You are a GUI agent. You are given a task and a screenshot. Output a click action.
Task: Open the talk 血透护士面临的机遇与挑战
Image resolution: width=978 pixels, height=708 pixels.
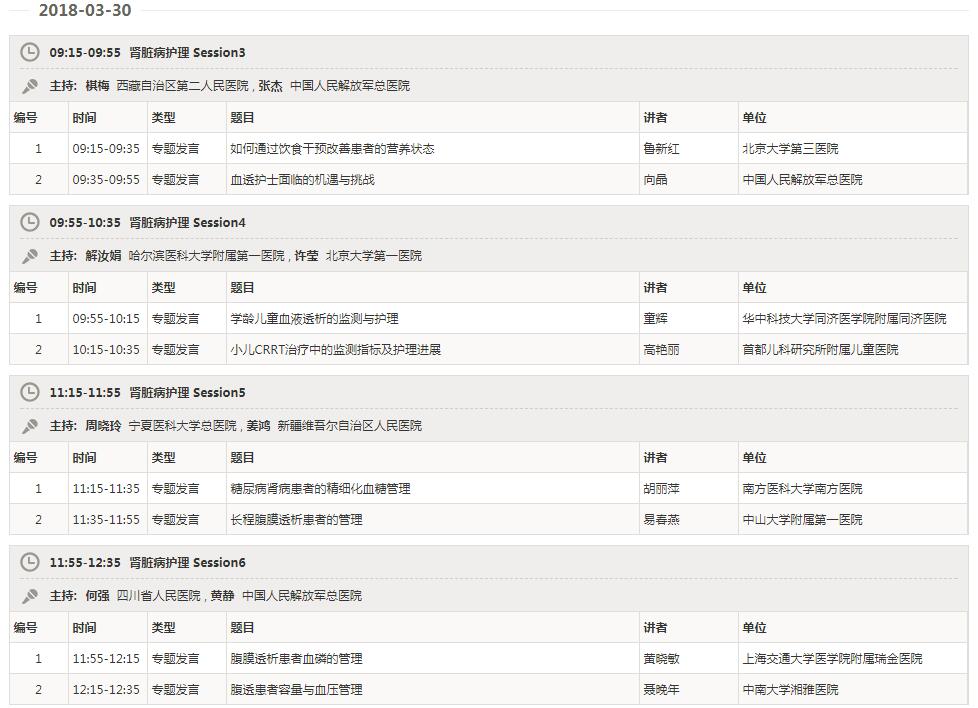click(301, 179)
